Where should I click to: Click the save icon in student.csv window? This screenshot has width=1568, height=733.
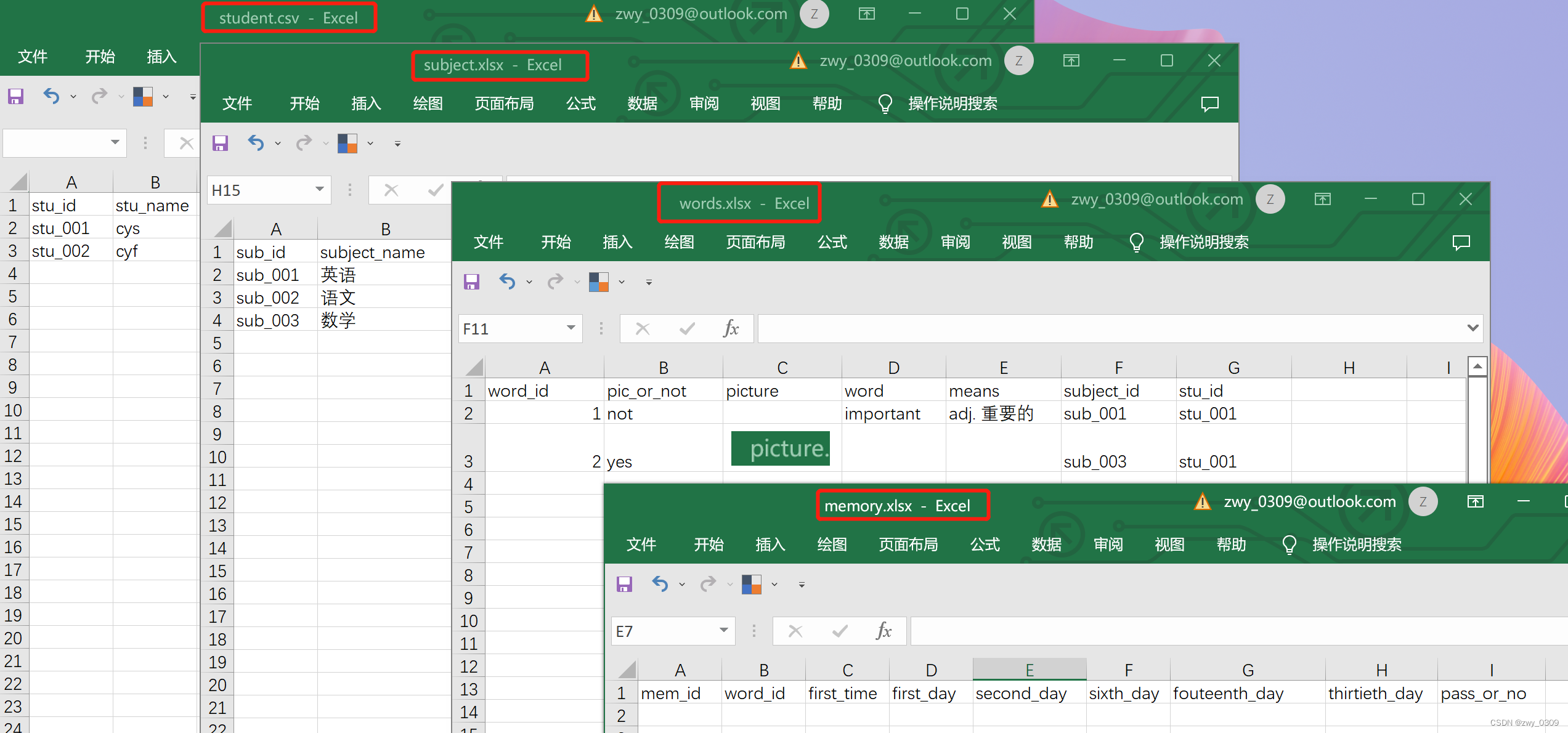point(15,96)
